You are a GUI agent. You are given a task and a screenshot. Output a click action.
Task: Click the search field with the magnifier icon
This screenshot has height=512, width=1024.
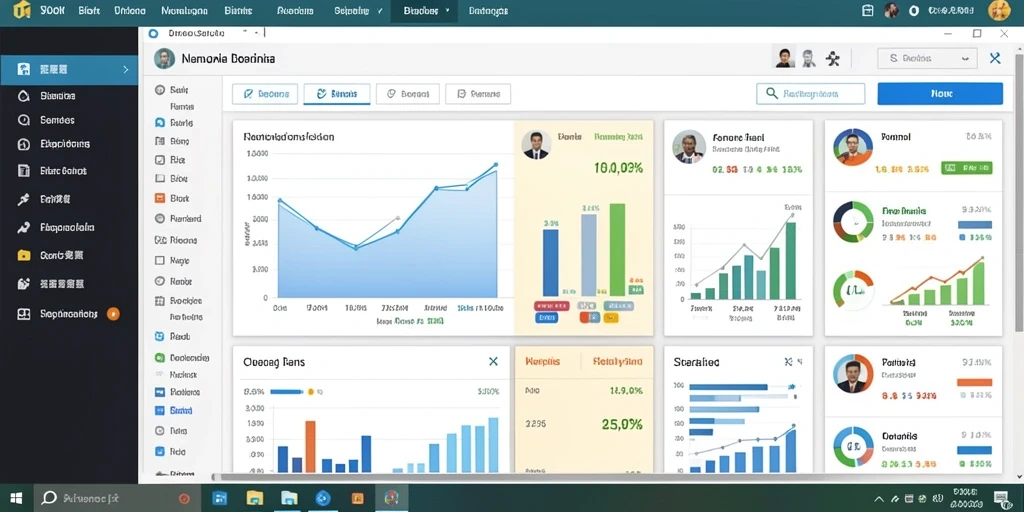coord(810,93)
